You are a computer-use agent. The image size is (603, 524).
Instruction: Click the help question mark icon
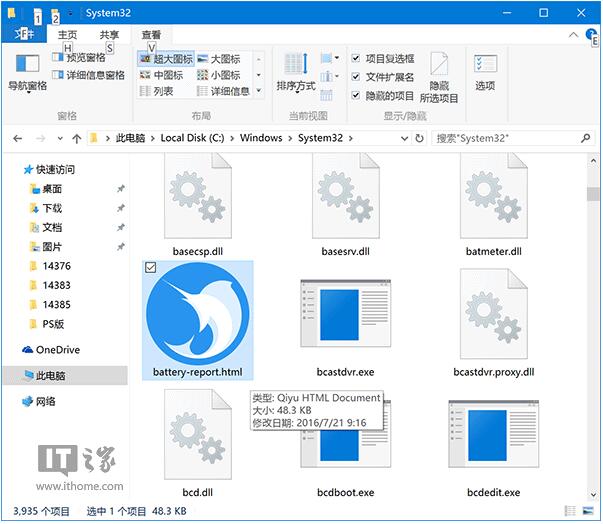tap(588, 35)
